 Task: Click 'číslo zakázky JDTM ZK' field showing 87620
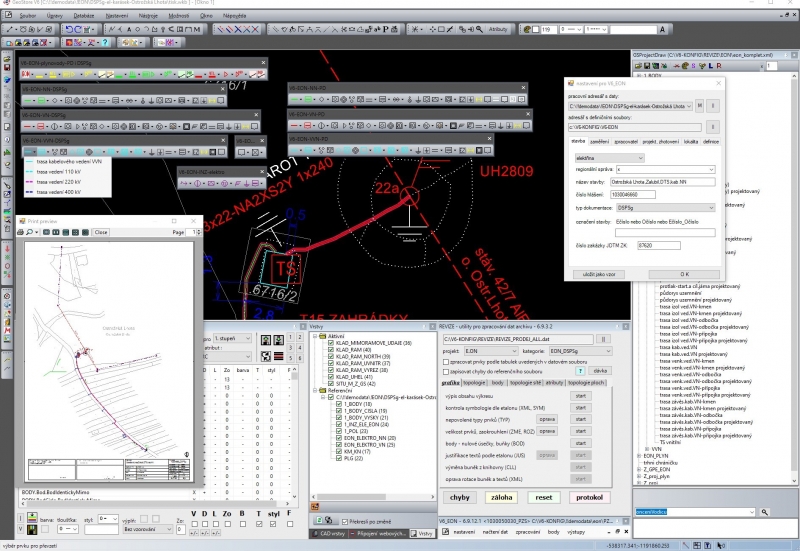658,245
